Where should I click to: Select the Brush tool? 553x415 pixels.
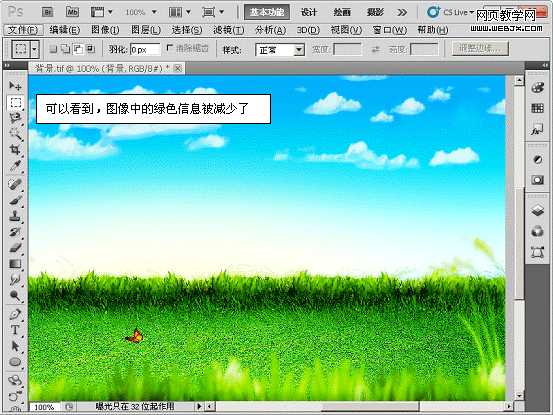[x=15, y=200]
